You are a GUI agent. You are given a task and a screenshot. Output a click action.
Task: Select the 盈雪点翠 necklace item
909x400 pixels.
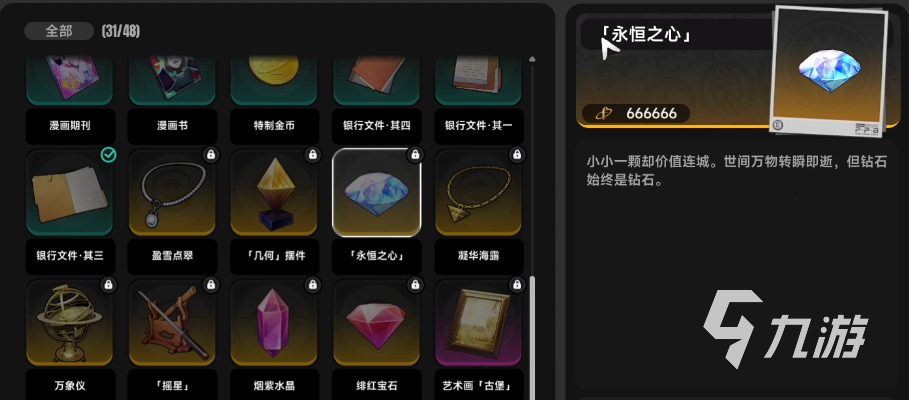[172, 193]
